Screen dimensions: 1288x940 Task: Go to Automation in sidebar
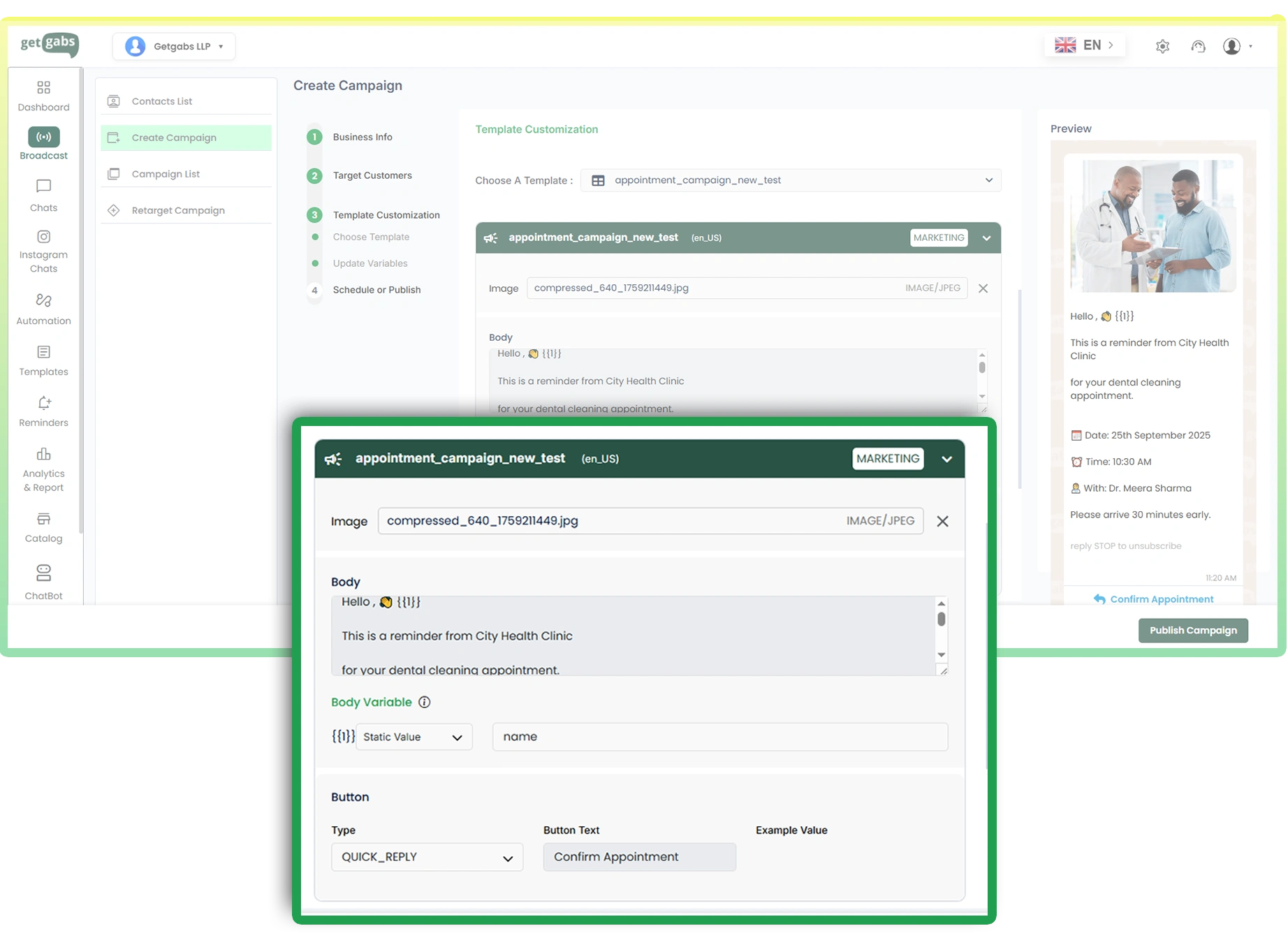tap(43, 301)
